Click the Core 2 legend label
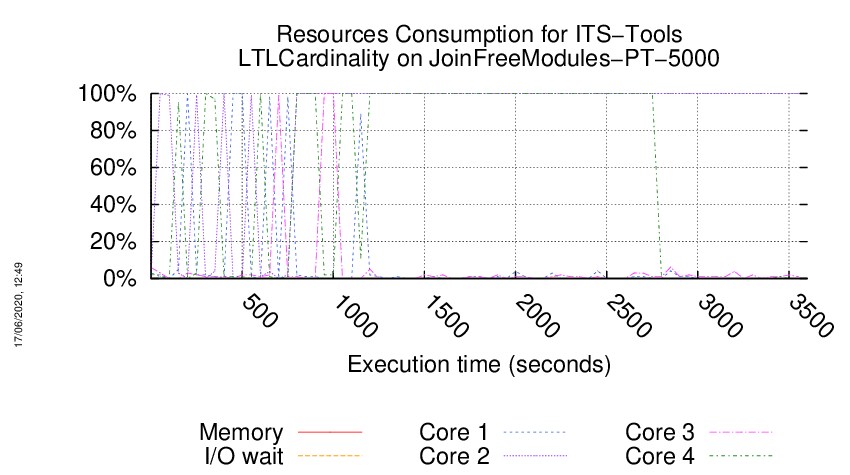The image size is (850, 475). pyautogui.click(x=454, y=456)
